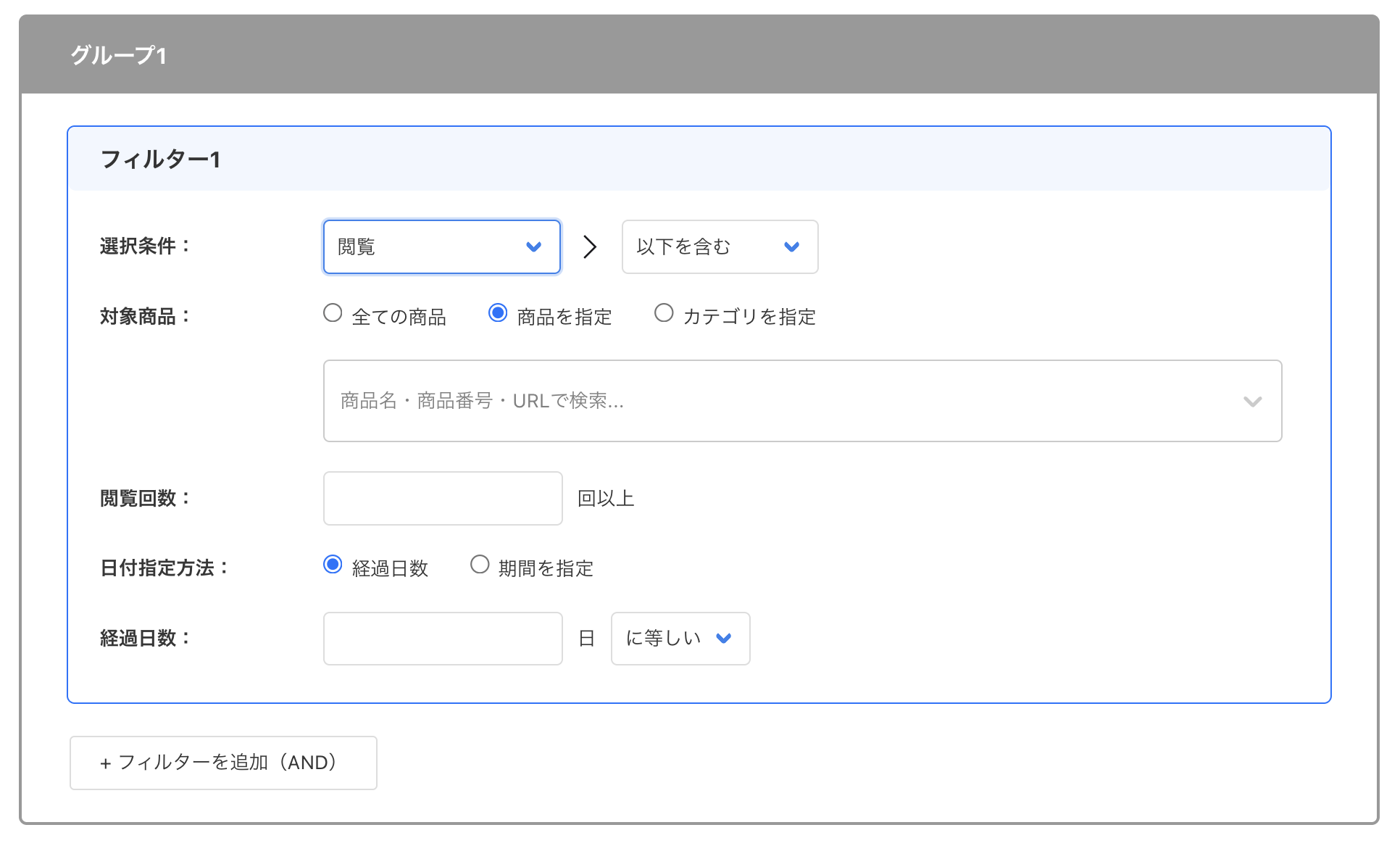The width and height of the screenshot is (1400, 867).
Task: Click the product search field labeled 商品名・商品番号・URLで検索
Action: tap(652, 401)
